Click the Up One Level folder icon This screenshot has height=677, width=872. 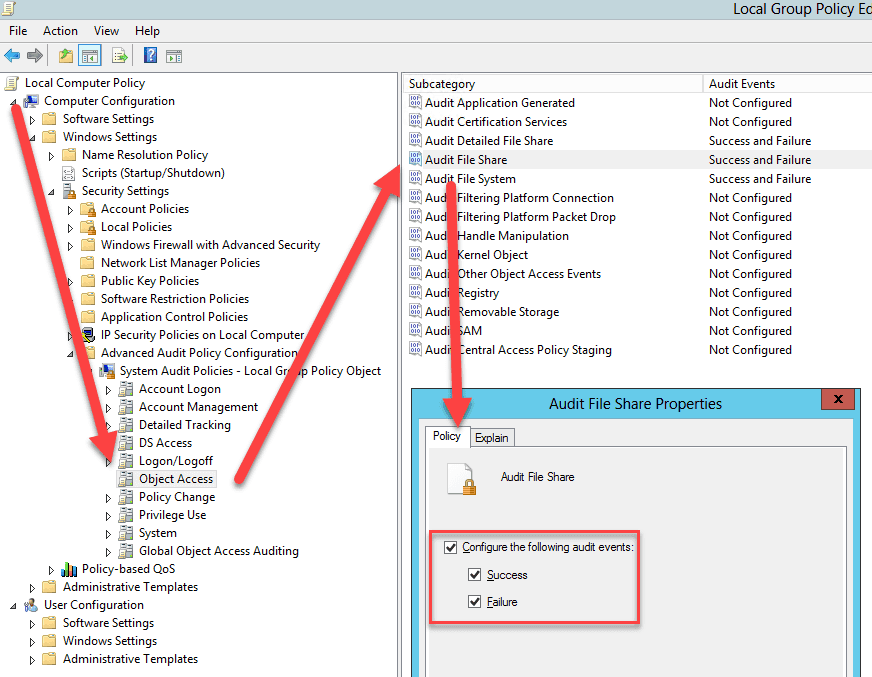pyautogui.click(x=66, y=56)
